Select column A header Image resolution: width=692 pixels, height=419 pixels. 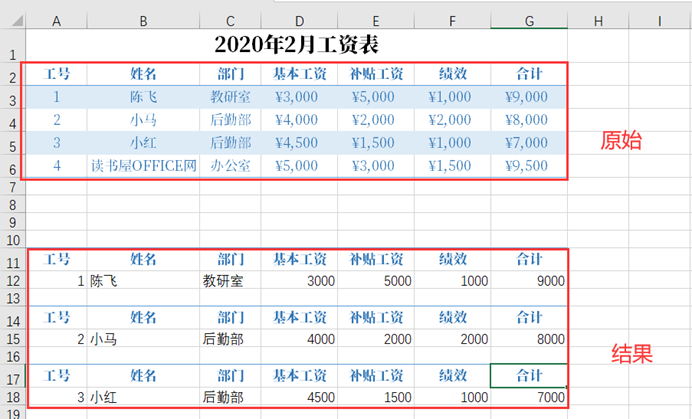[56, 21]
